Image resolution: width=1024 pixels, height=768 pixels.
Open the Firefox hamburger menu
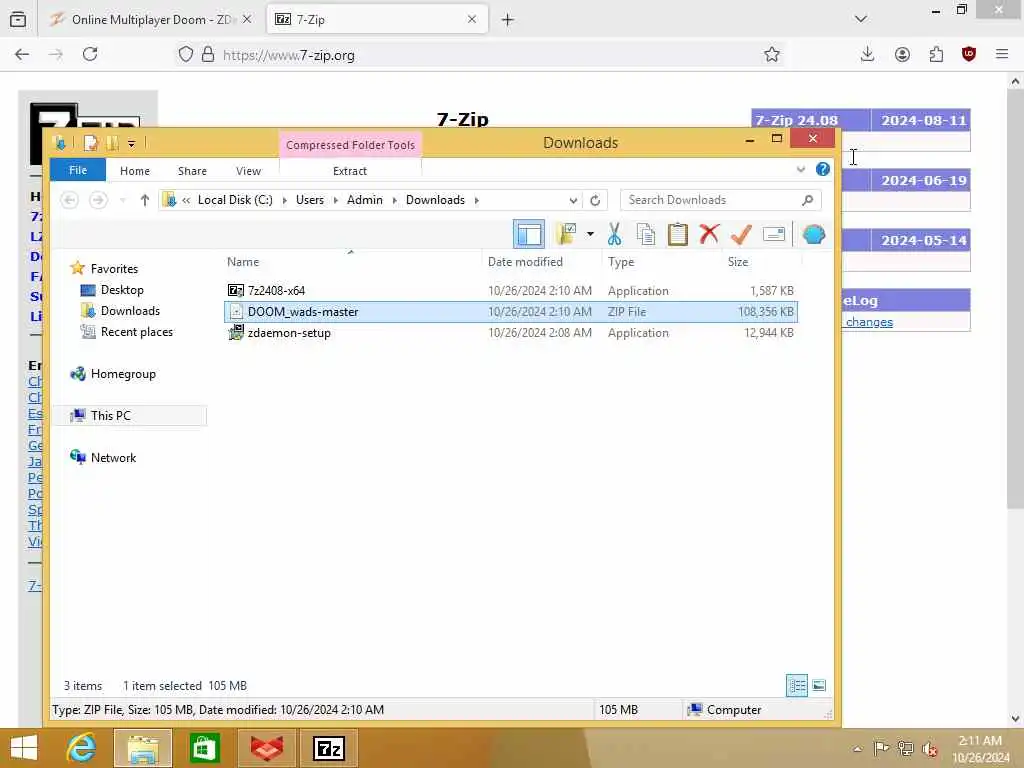(1002, 54)
